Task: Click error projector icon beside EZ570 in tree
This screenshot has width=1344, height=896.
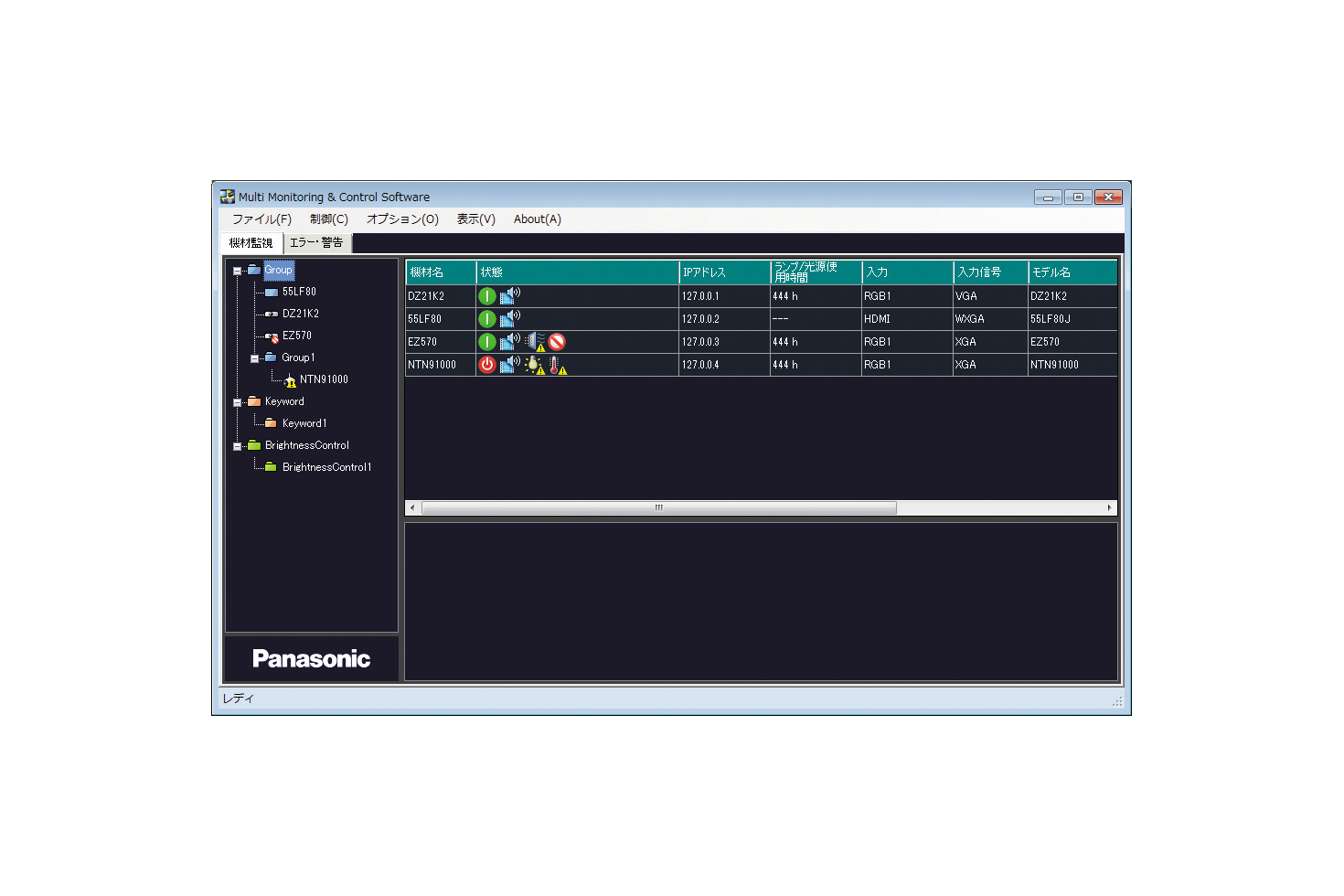Action: click(x=272, y=336)
